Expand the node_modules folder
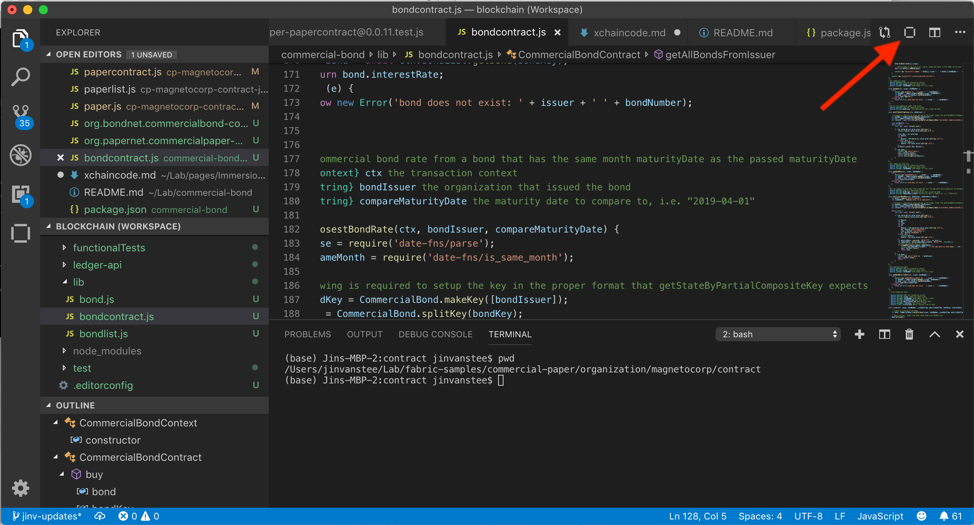Screen dimensions: 974x525 64,351
